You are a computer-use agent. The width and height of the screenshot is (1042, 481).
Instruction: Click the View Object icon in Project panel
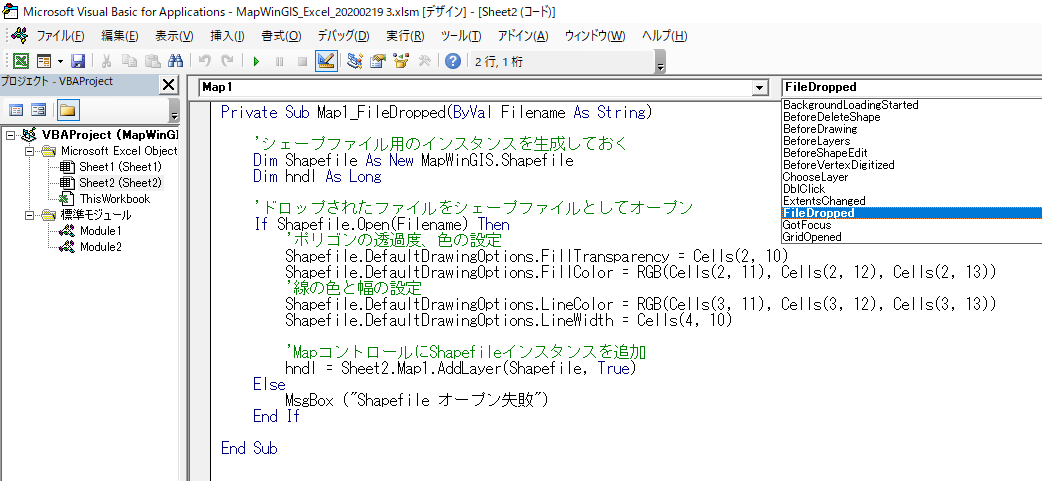click(39, 110)
